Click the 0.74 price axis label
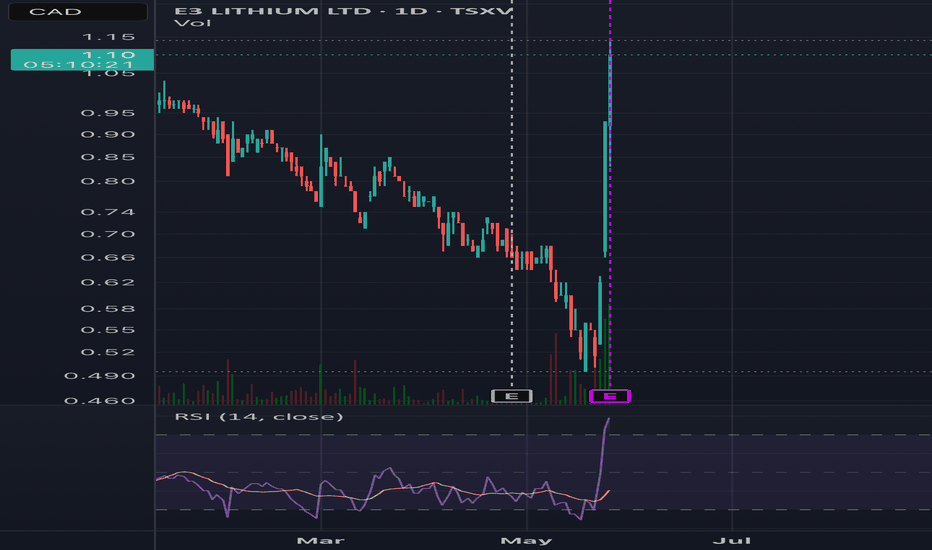932x550 pixels. [x=108, y=212]
